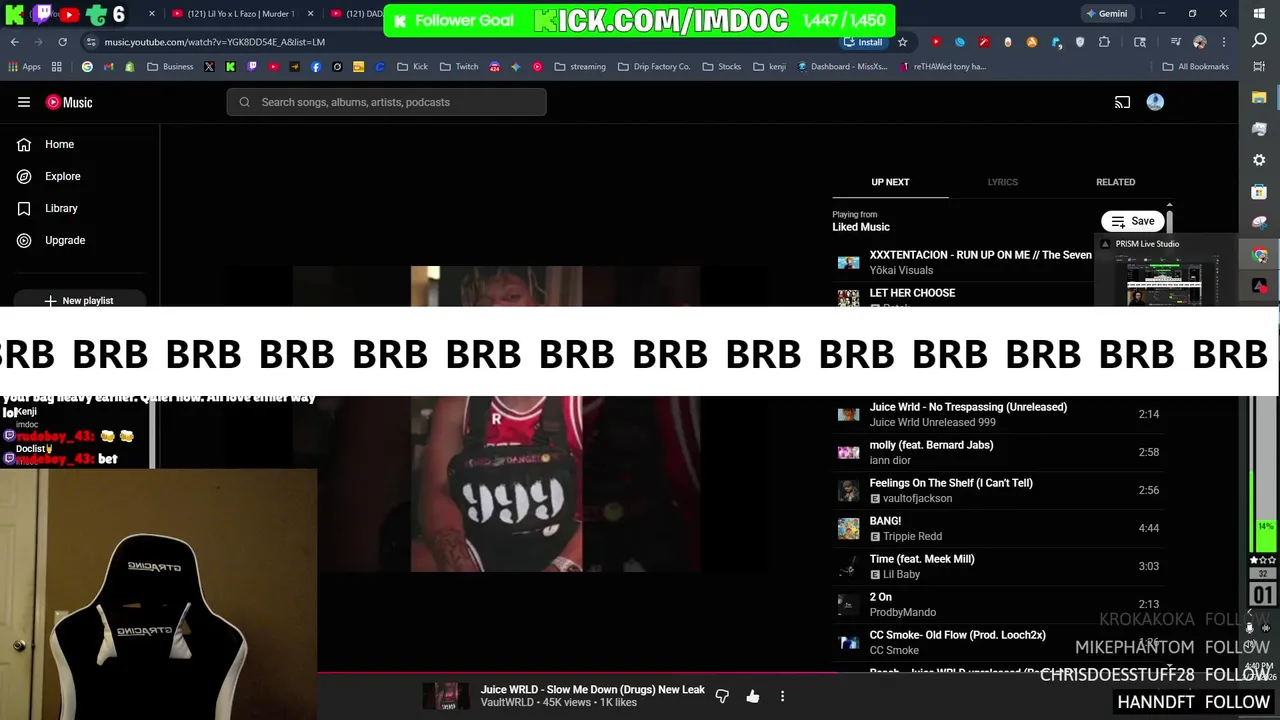This screenshot has height=720, width=1280.
Task: Switch to the RELATED tab
Action: pos(1115,182)
